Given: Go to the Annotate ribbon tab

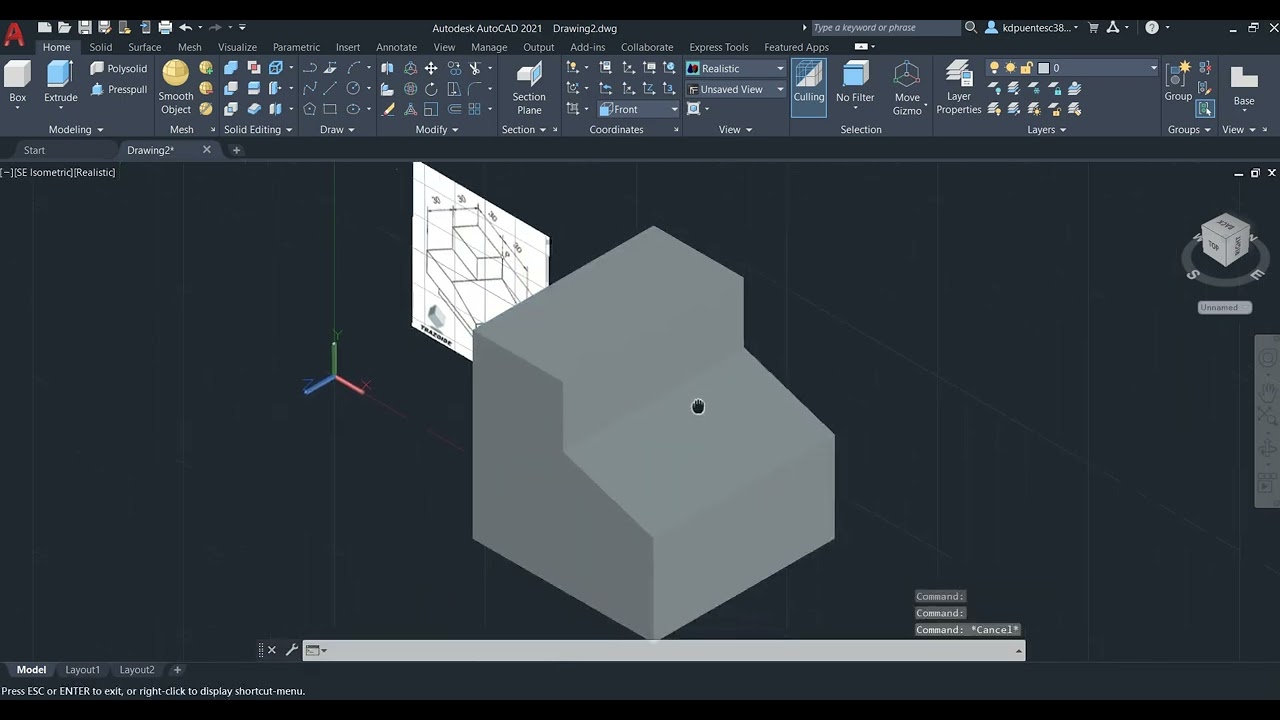Looking at the screenshot, I should tap(396, 47).
